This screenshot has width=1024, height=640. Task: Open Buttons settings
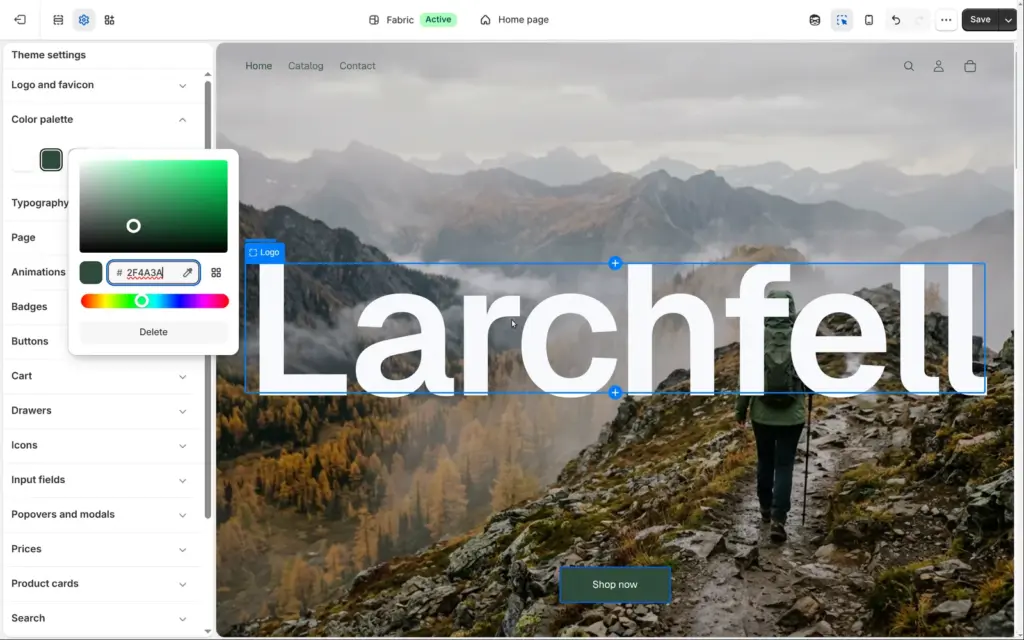tap(29, 342)
